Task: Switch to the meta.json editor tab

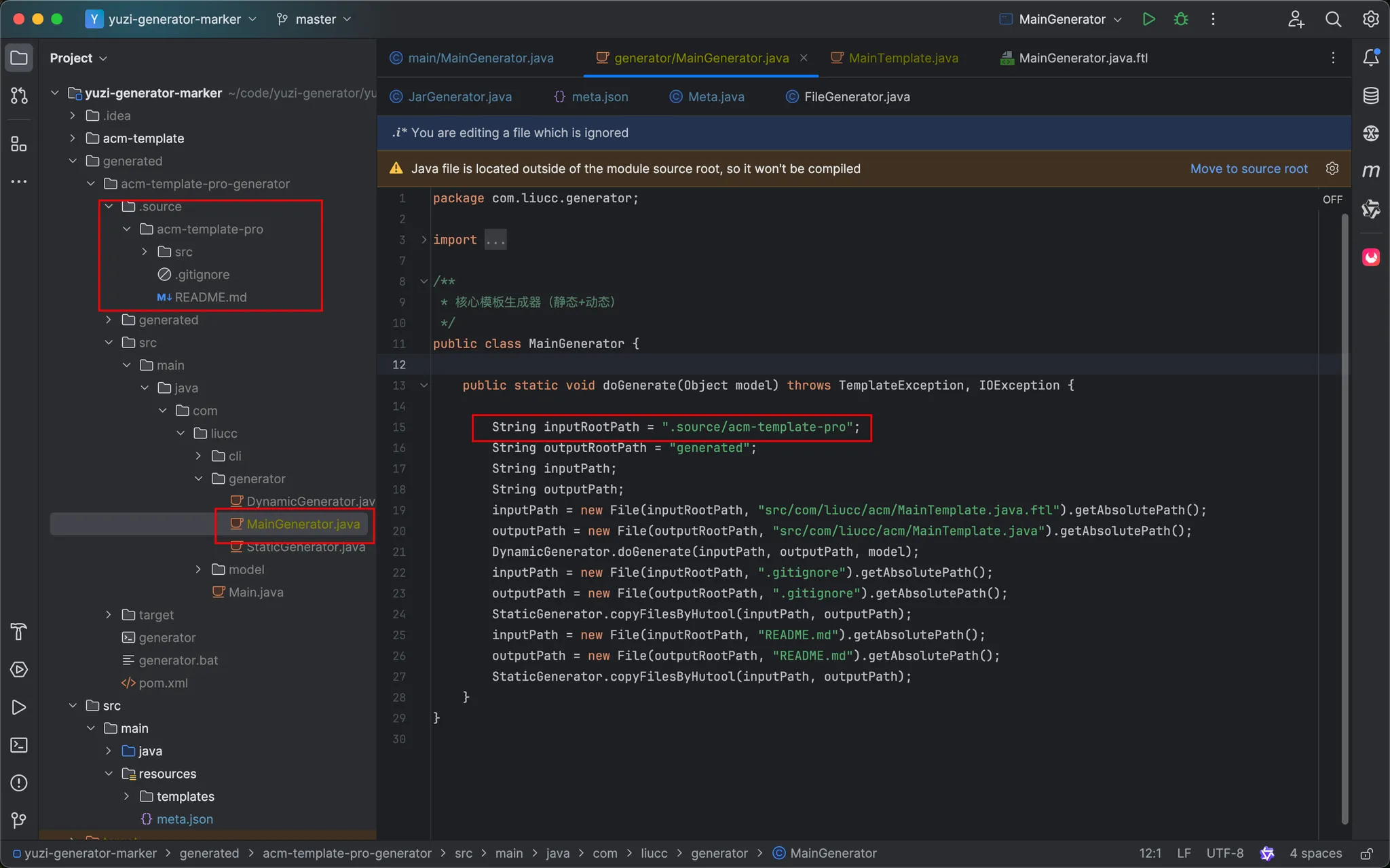Action: click(x=599, y=96)
